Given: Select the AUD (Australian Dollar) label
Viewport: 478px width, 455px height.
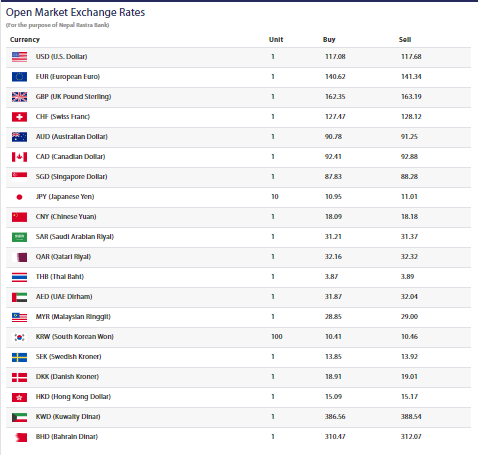Looking at the screenshot, I should [x=72, y=137].
